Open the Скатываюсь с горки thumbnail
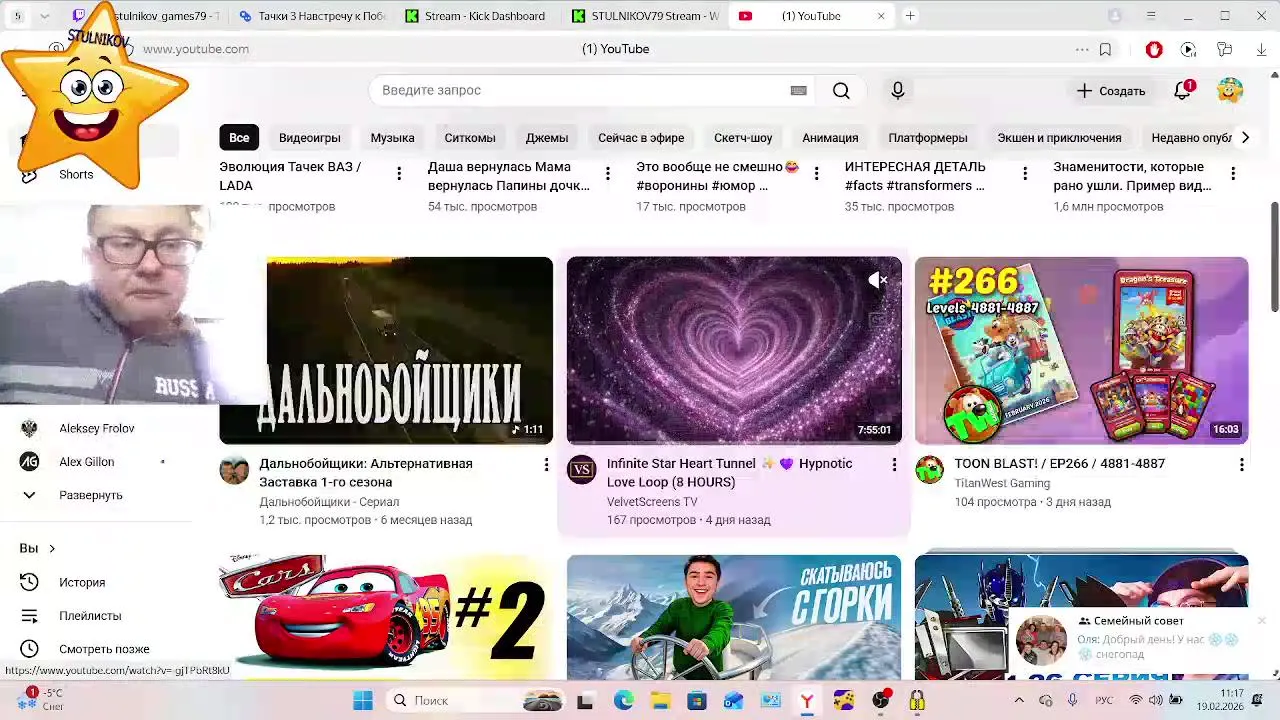Viewport: 1280px width, 720px height. pos(734,617)
